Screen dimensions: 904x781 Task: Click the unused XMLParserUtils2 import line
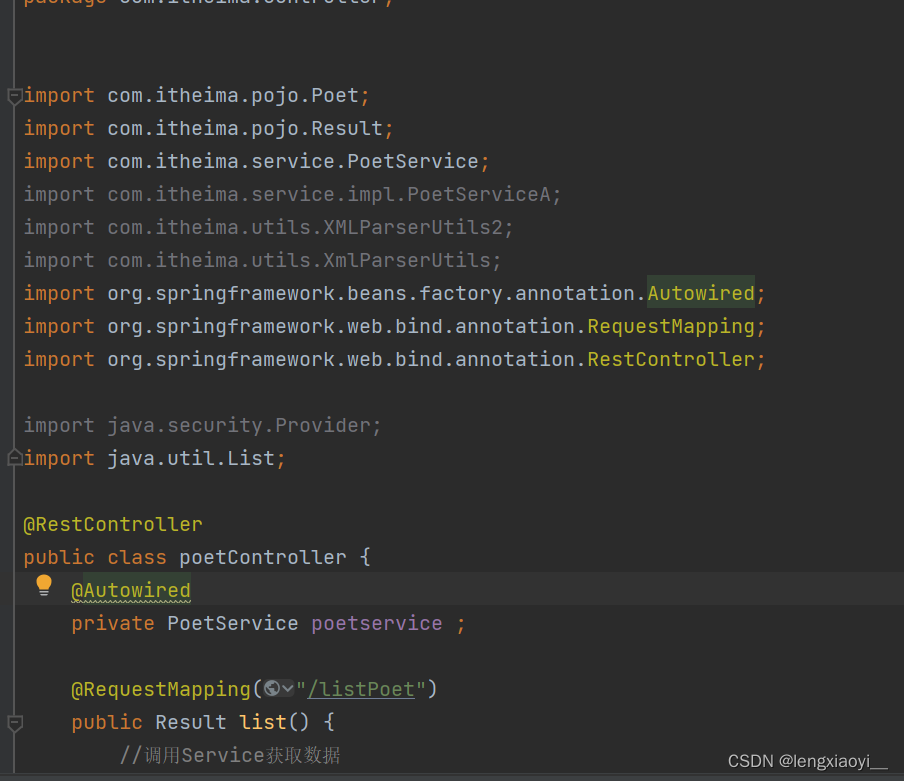tap(268, 228)
